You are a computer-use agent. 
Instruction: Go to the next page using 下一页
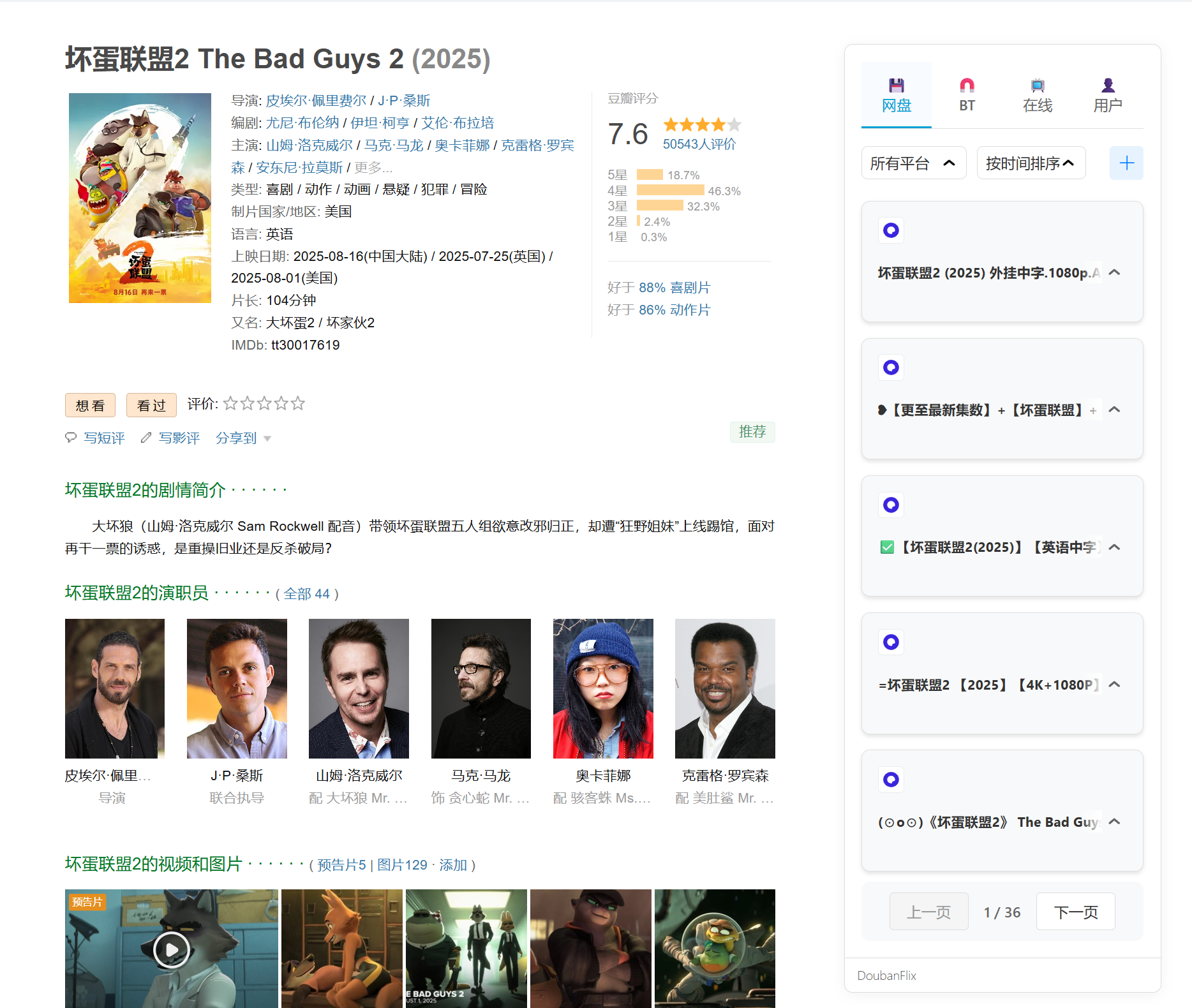[x=1075, y=912]
